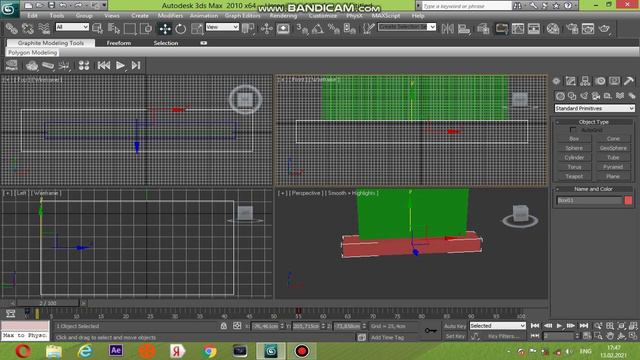Open the Key Filters dialog
This screenshot has width=640, height=360.
pyautogui.click(x=503, y=336)
